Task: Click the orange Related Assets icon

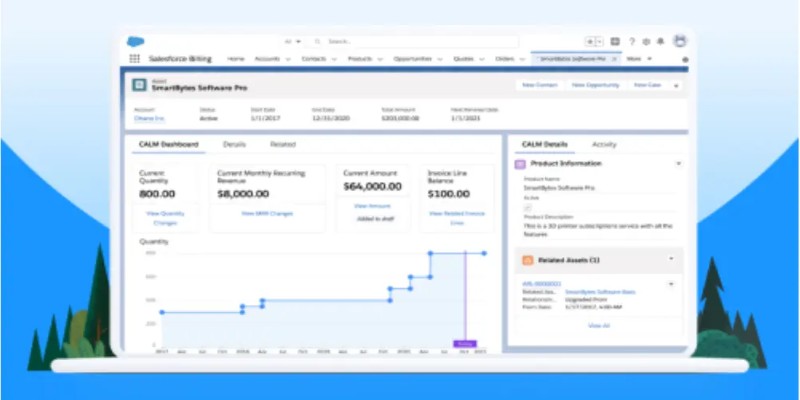Action: tap(528, 261)
